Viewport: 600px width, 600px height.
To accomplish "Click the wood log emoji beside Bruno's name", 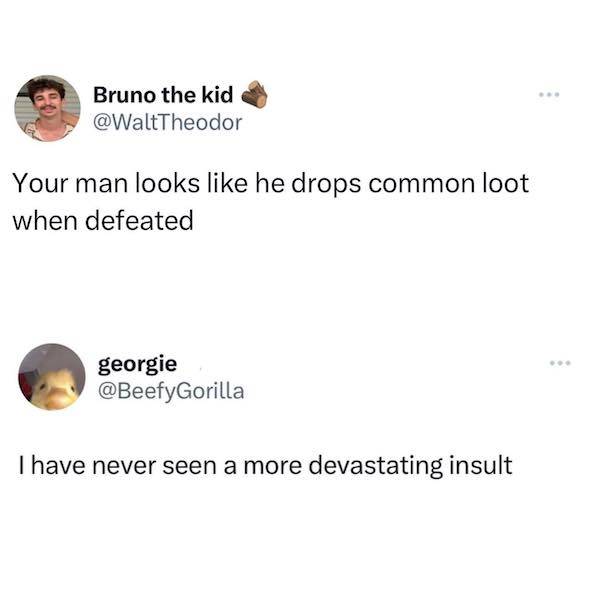I will pyautogui.click(x=252, y=94).
